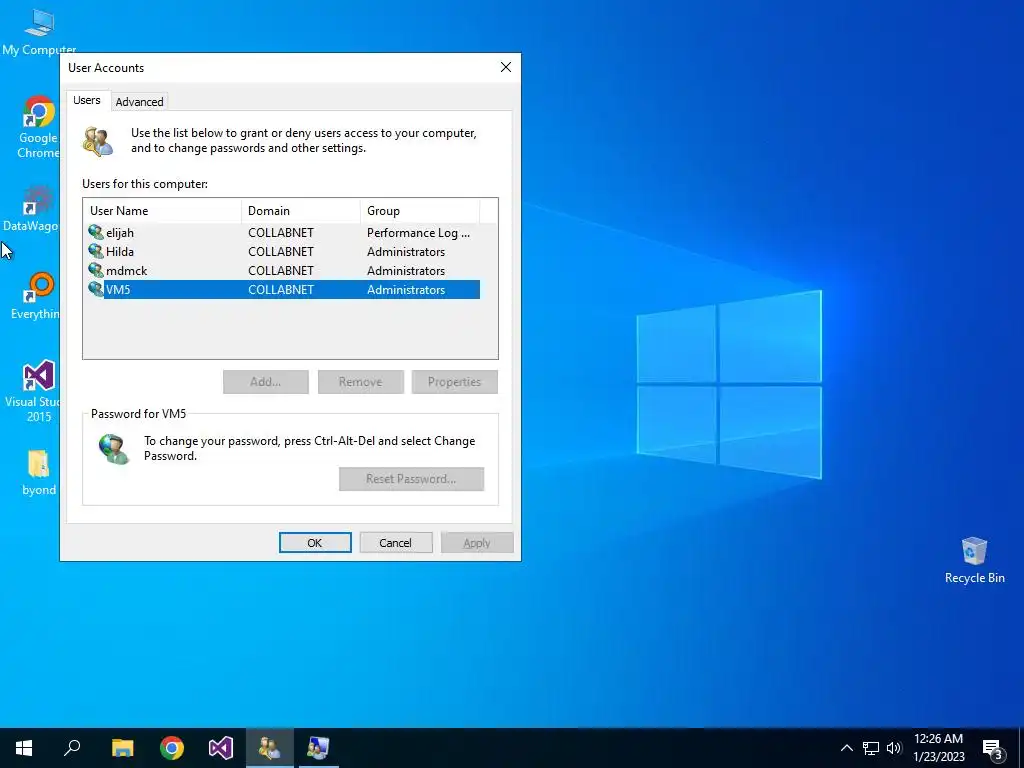The image size is (1024, 768).
Task: Launch Visual Studio from taskbar
Action: click(x=221, y=748)
